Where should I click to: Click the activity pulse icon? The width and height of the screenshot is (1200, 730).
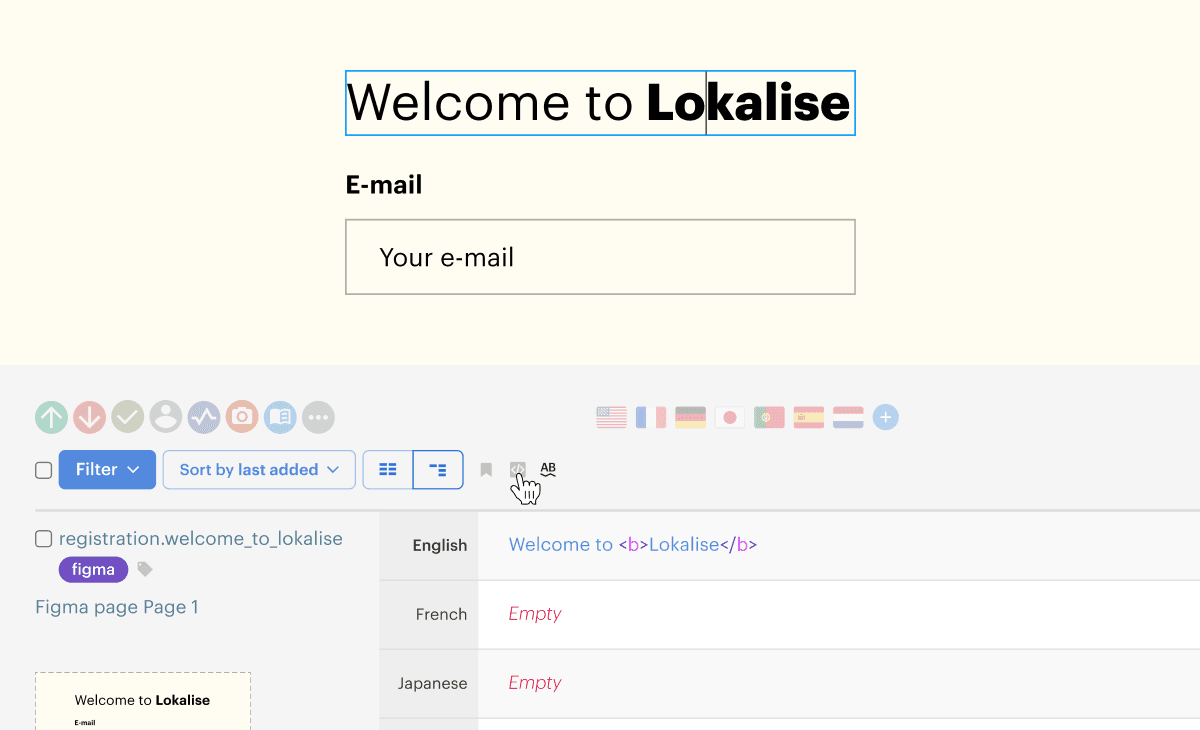(x=204, y=417)
